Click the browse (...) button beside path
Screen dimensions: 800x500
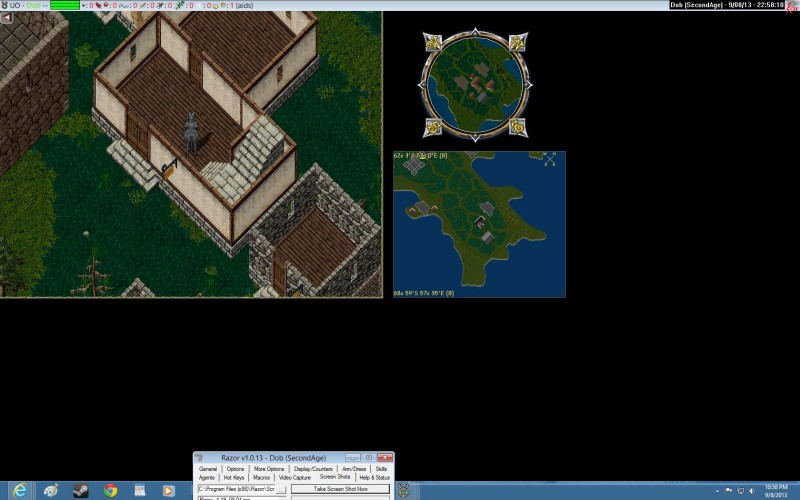click(281, 489)
